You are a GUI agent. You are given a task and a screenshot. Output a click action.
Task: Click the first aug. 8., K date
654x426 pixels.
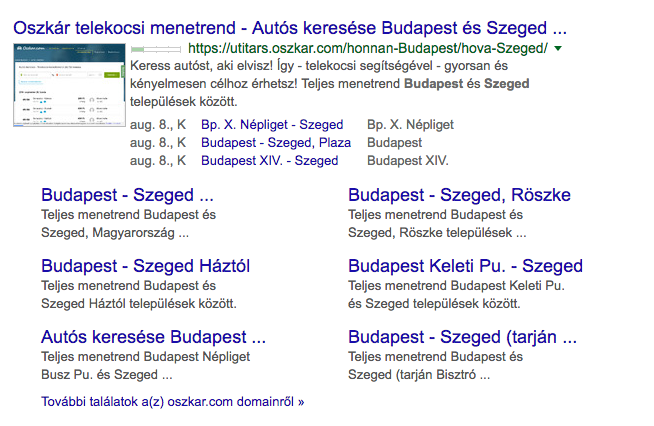tap(158, 125)
